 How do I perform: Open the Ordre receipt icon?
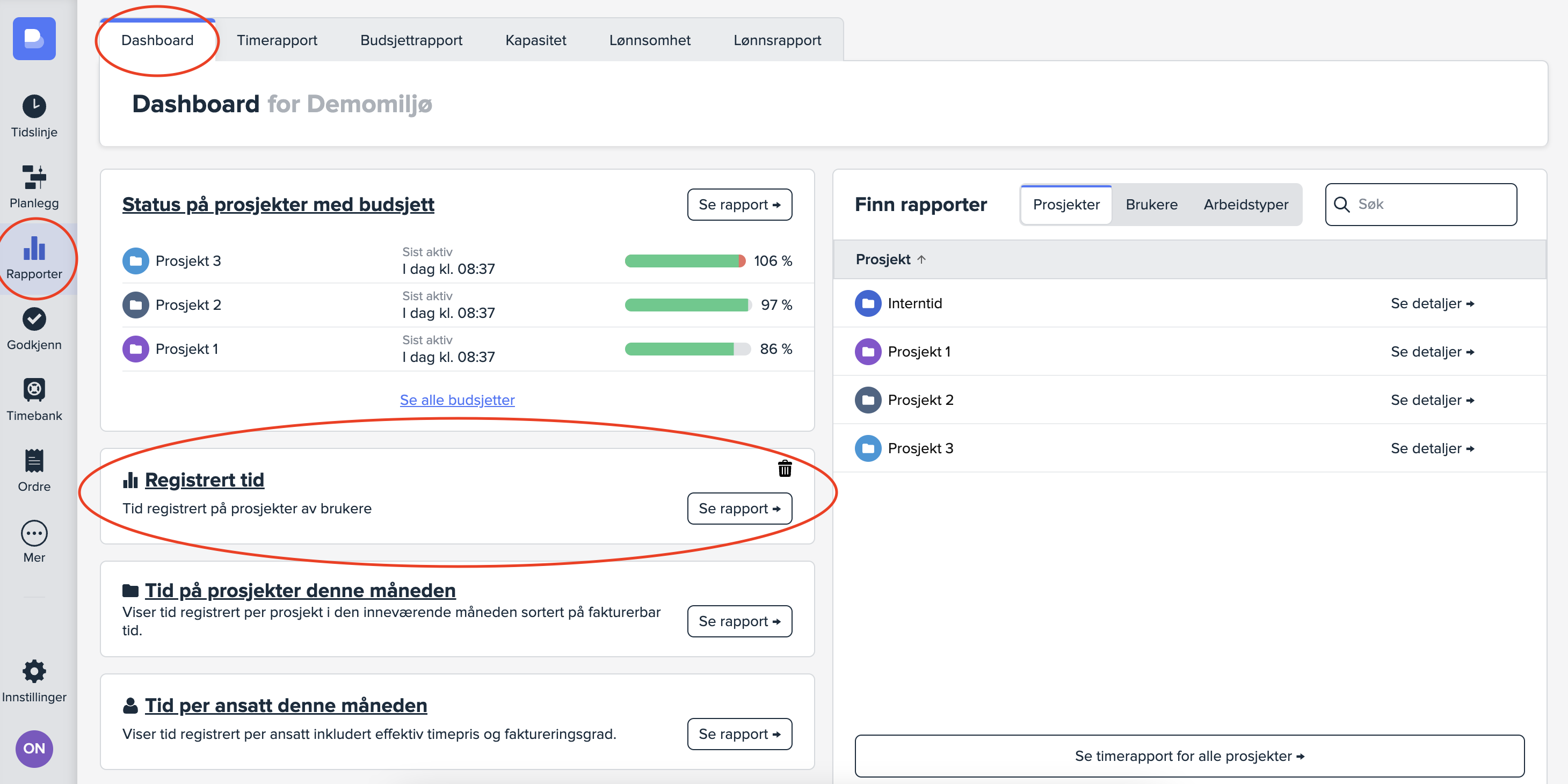pyautogui.click(x=34, y=470)
